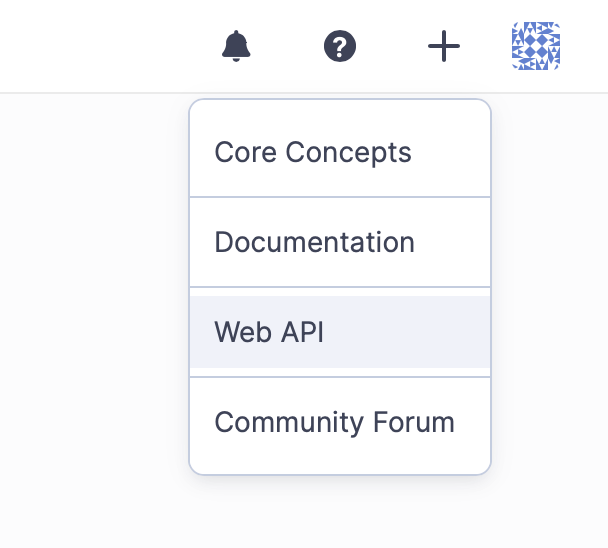
Task: View the Documentation page
Action: coord(314,242)
